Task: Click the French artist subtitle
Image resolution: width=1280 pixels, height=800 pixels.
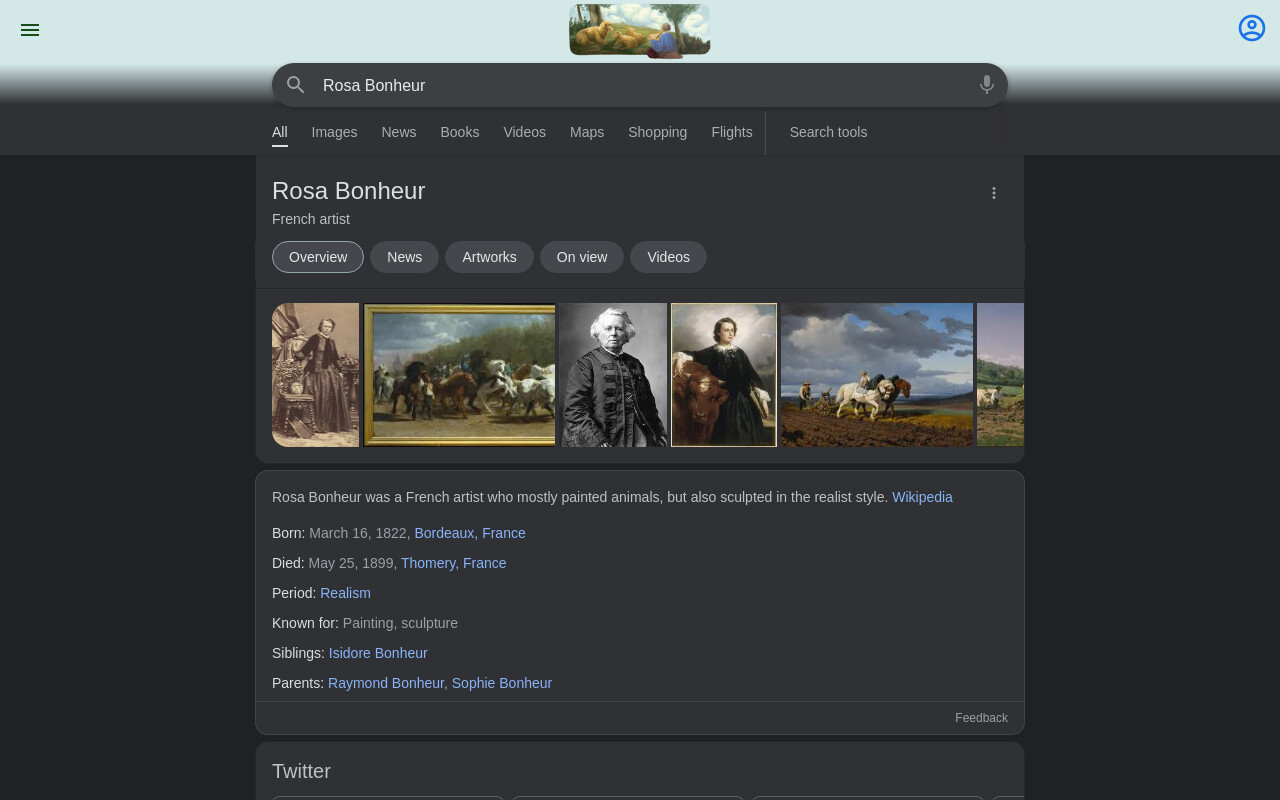Action: [x=311, y=219]
